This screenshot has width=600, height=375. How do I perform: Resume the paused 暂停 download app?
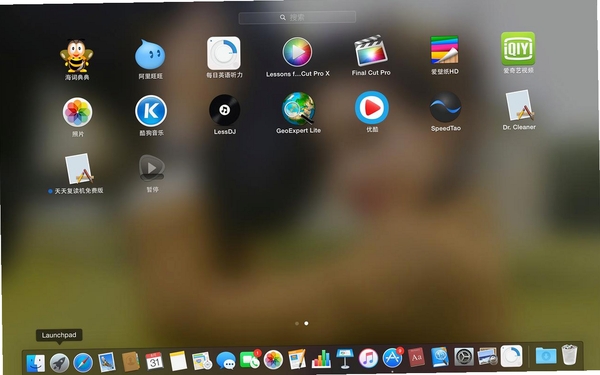[x=152, y=168]
